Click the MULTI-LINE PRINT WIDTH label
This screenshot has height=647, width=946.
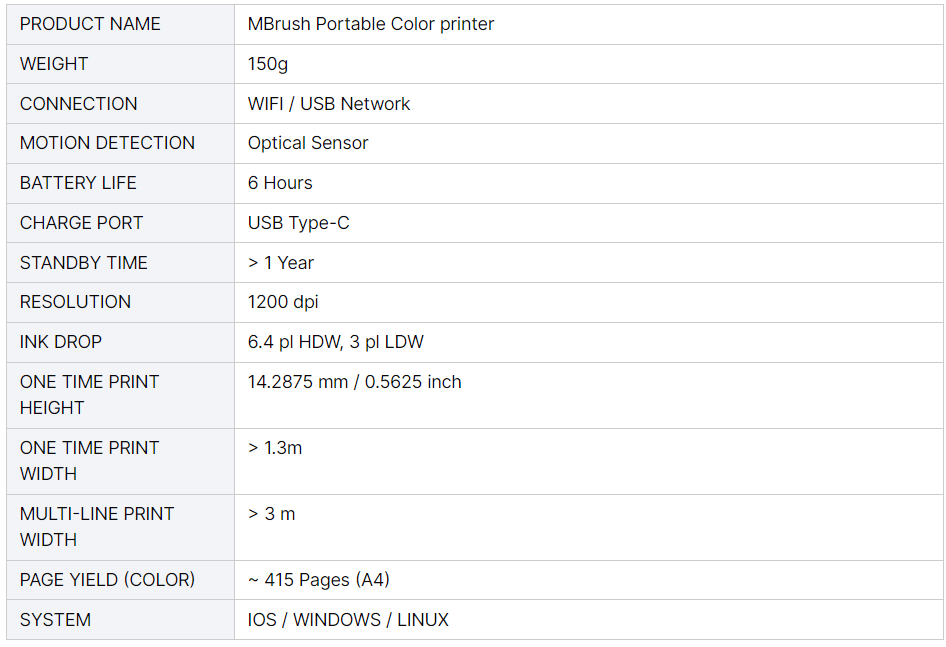point(97,527)
